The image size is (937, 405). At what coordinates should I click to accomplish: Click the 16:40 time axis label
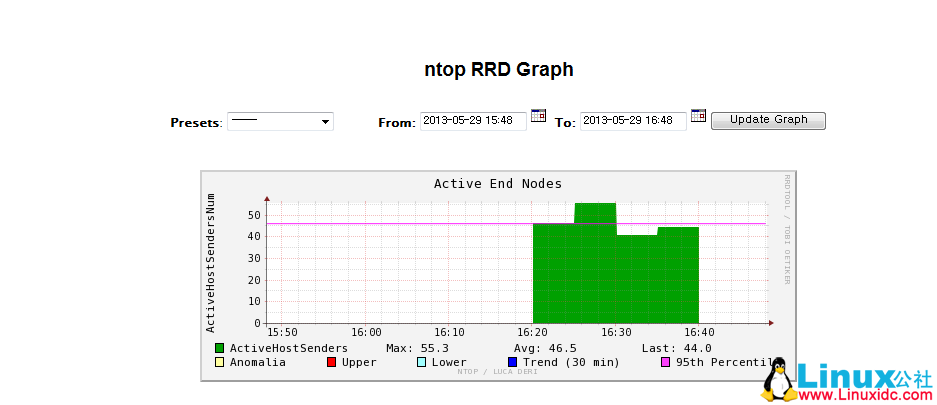(699, 332)
